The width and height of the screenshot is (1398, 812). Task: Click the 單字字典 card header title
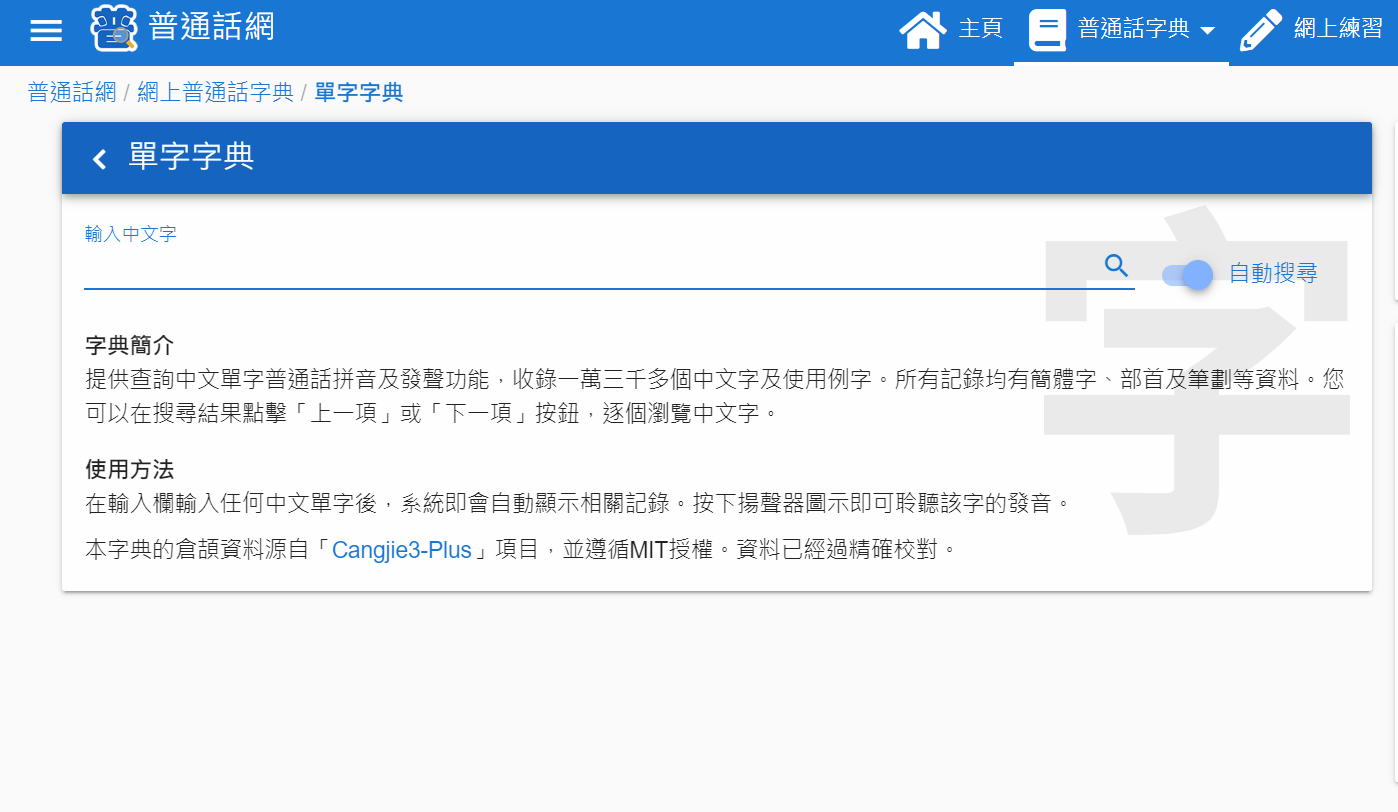(x=192, y=157)
